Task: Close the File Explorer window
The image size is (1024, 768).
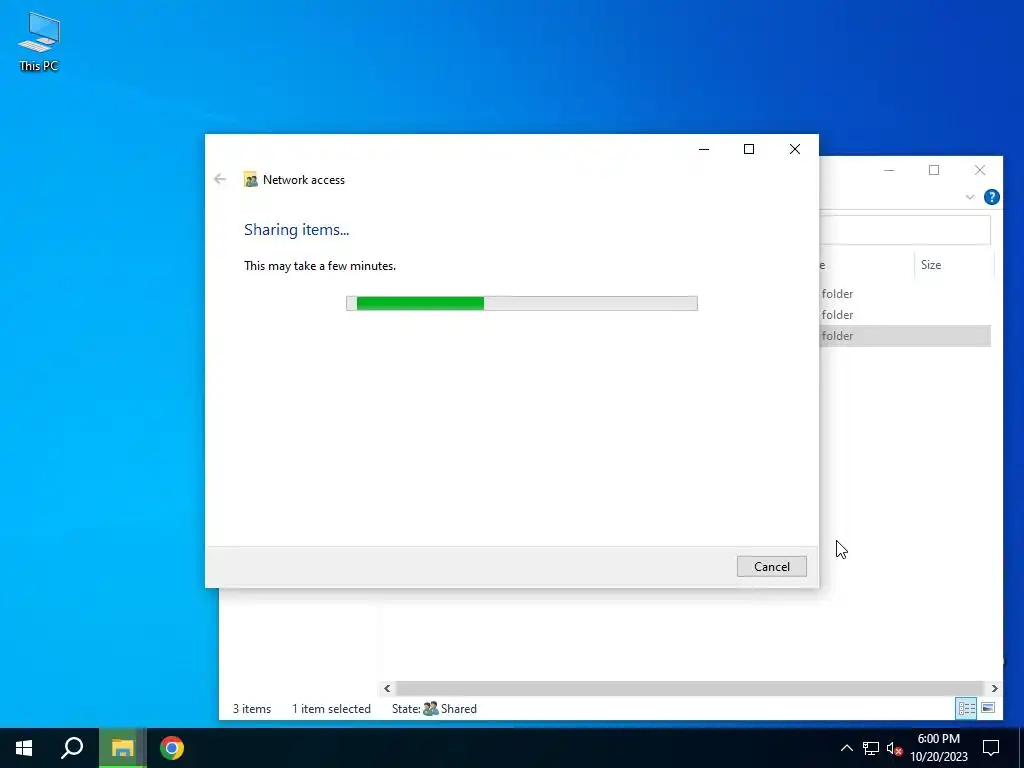Action: 980,170
